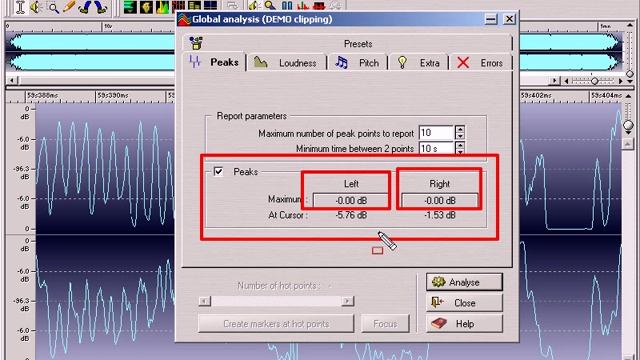Click the overview horizontal zoom slider knob
This screenshot has height=360, width=640.
(595, 81)
